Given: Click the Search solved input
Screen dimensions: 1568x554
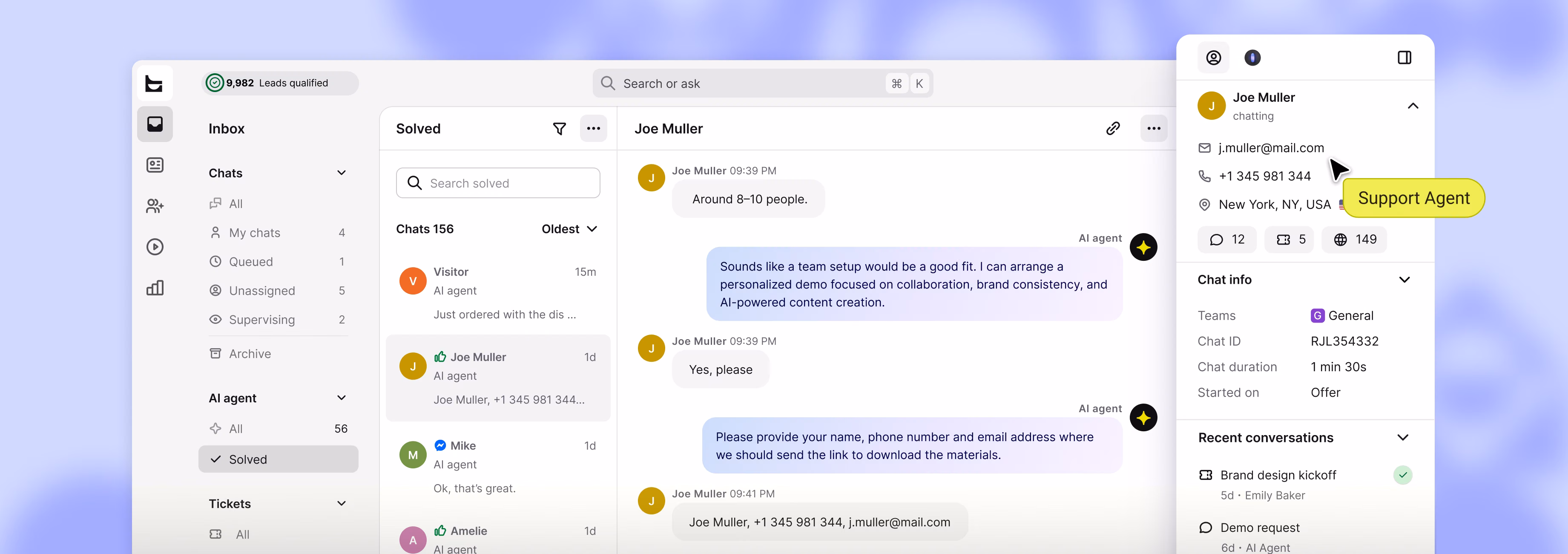Looking at the screenshot, I should (x=498, y=183).
